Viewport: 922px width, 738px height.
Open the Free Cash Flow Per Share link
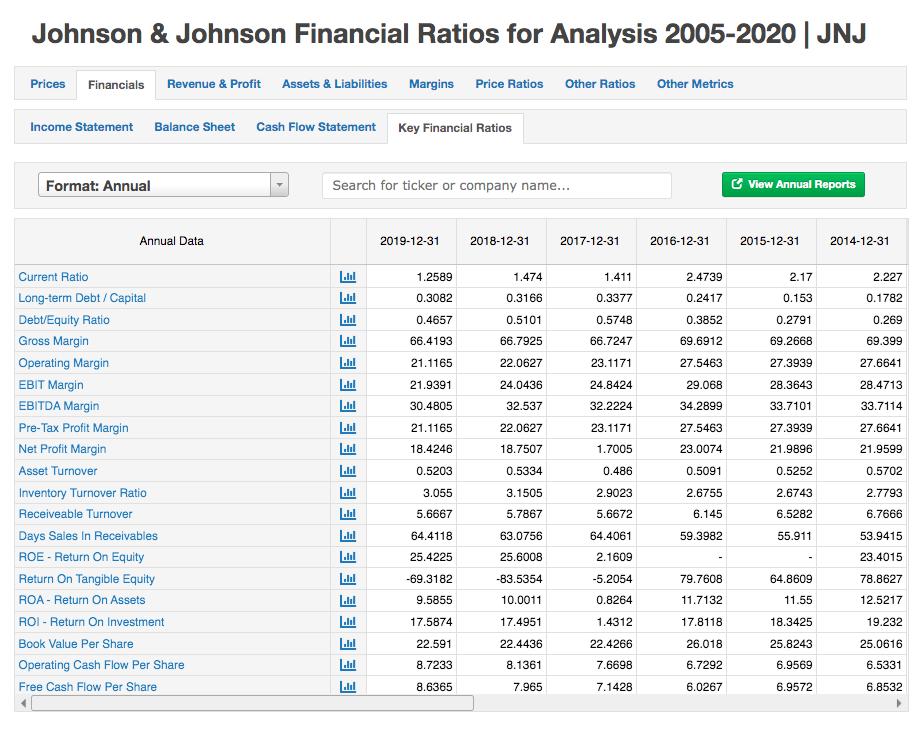pyautogui.click(x=88, y=687)
